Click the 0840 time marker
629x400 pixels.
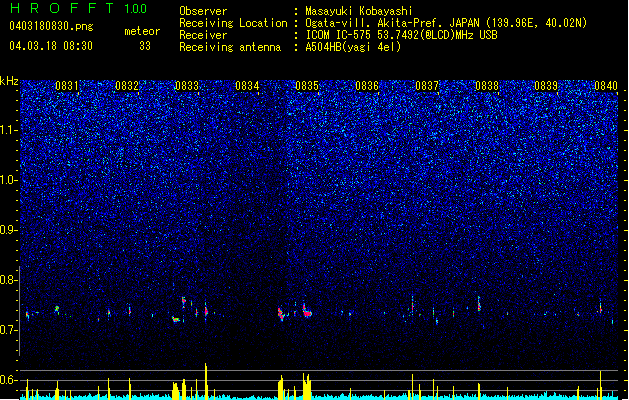coord(606,86)
